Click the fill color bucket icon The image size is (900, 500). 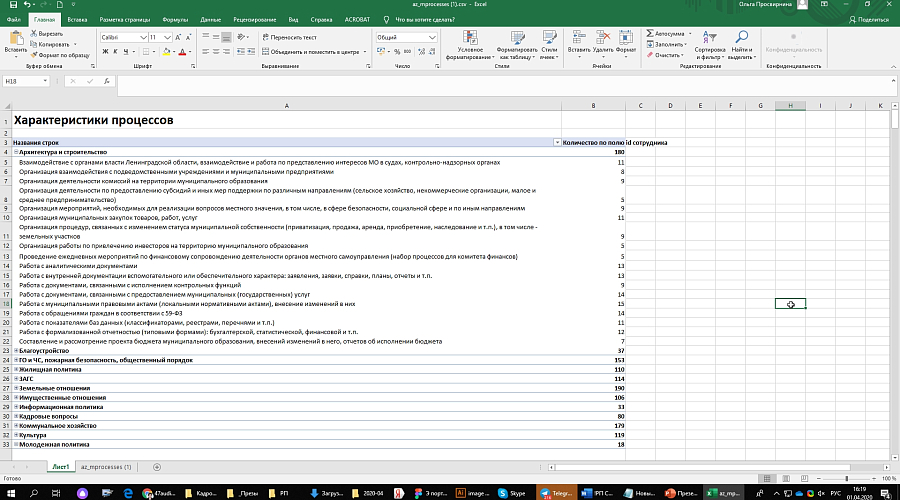[166, 52]
